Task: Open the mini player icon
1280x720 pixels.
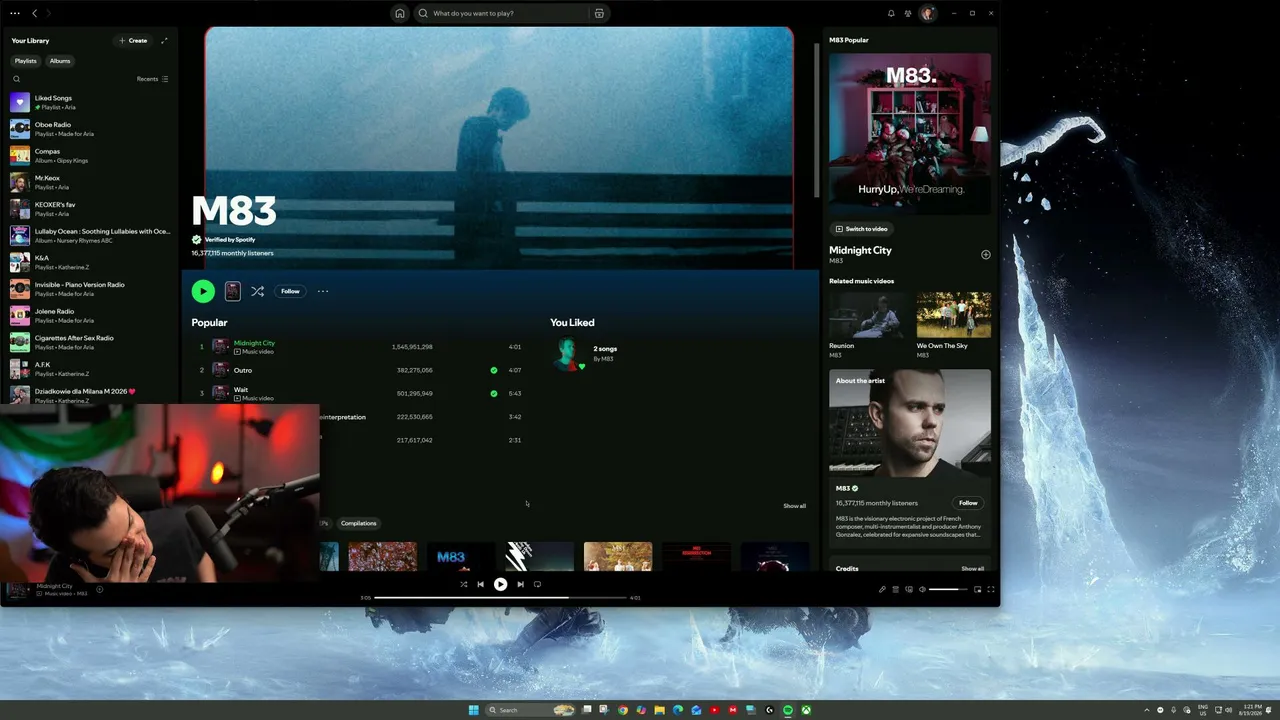Action: click(x=977, y=589)
